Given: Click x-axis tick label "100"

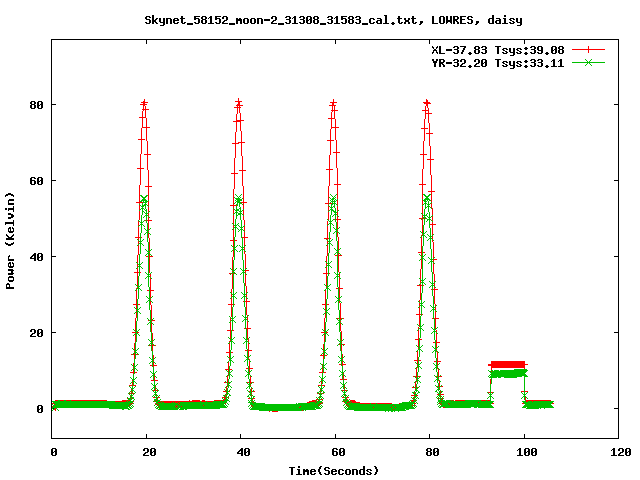Looking at the screenshot, I should pyautogui.click(x=527, y=452).
